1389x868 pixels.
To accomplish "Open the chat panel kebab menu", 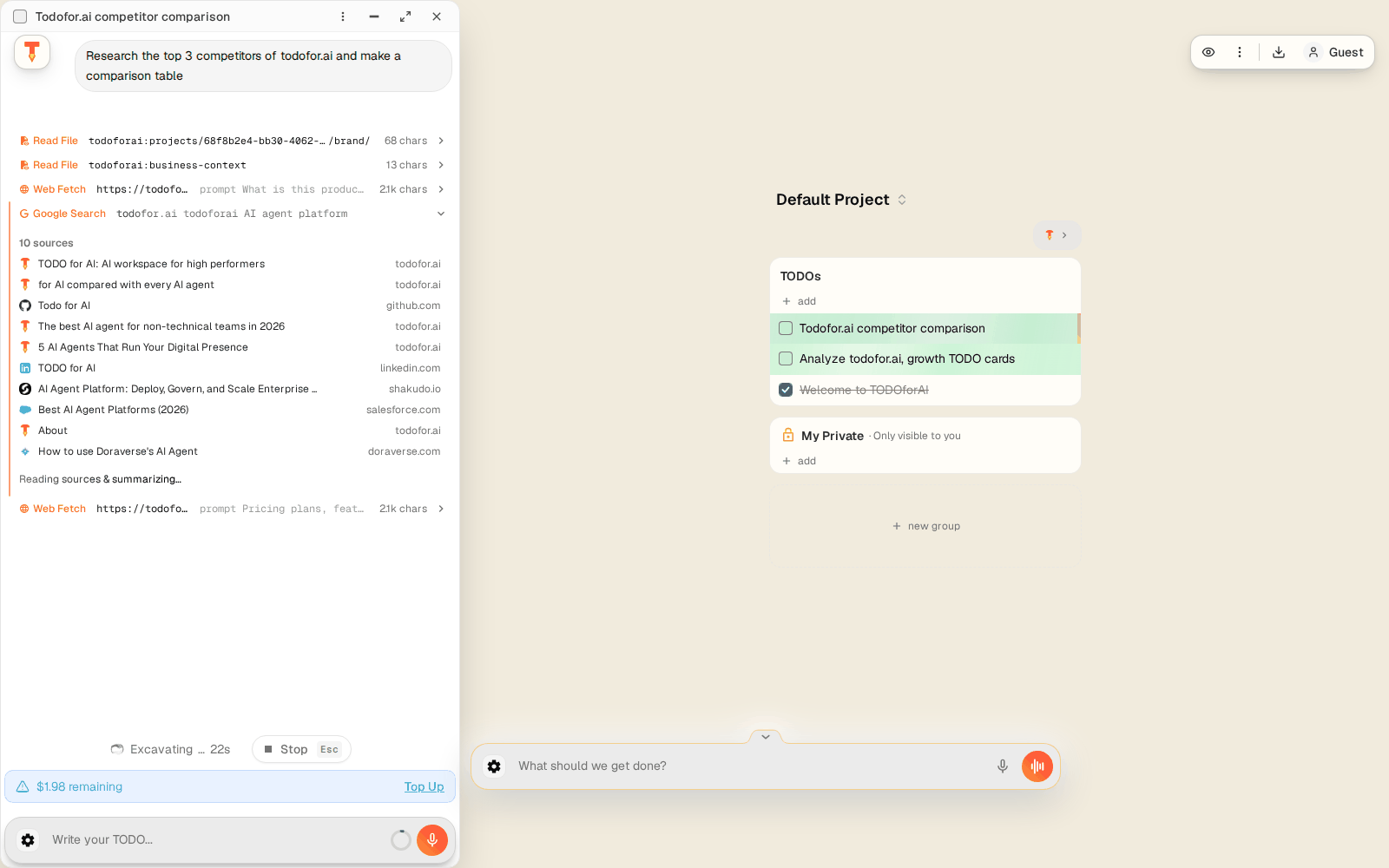I will (343, 16).
